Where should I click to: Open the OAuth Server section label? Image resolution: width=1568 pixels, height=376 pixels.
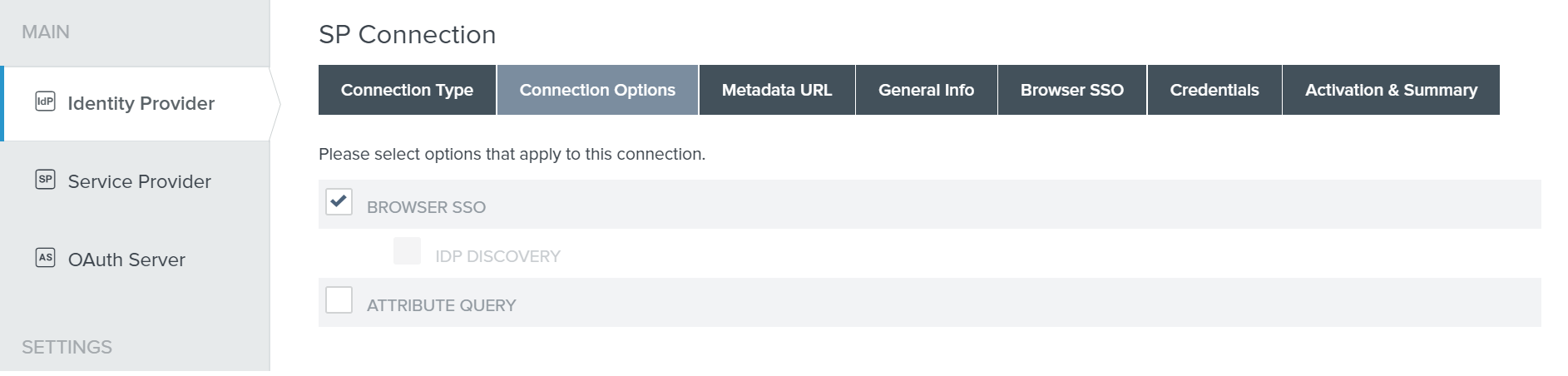point(126,260)
